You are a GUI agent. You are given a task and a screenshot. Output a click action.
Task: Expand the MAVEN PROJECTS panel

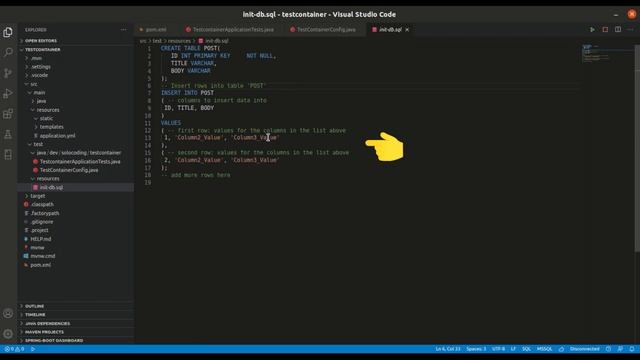point(76,332)
